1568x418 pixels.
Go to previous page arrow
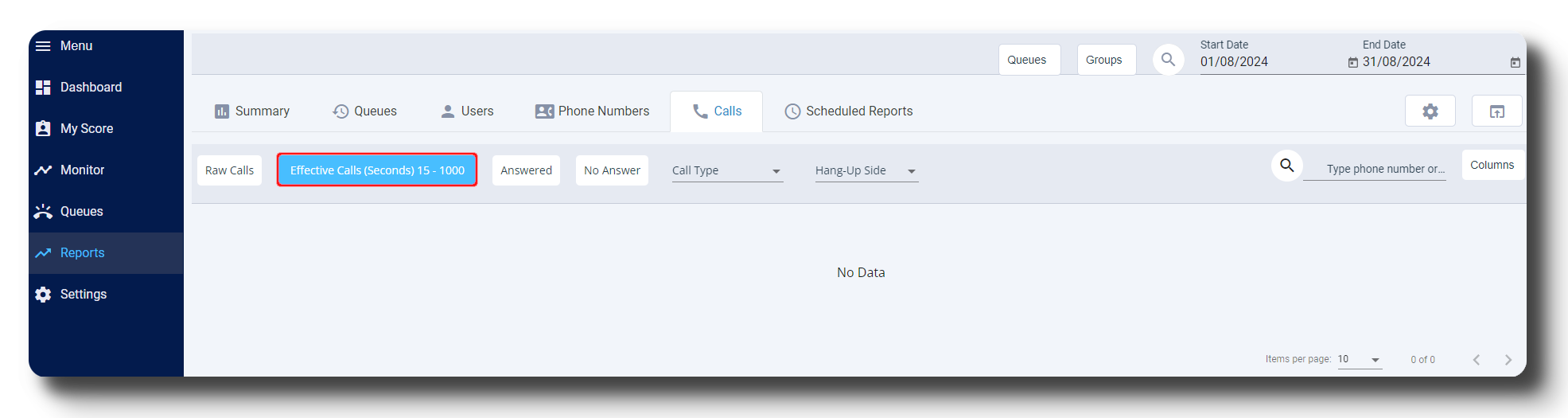point(1477,360)
